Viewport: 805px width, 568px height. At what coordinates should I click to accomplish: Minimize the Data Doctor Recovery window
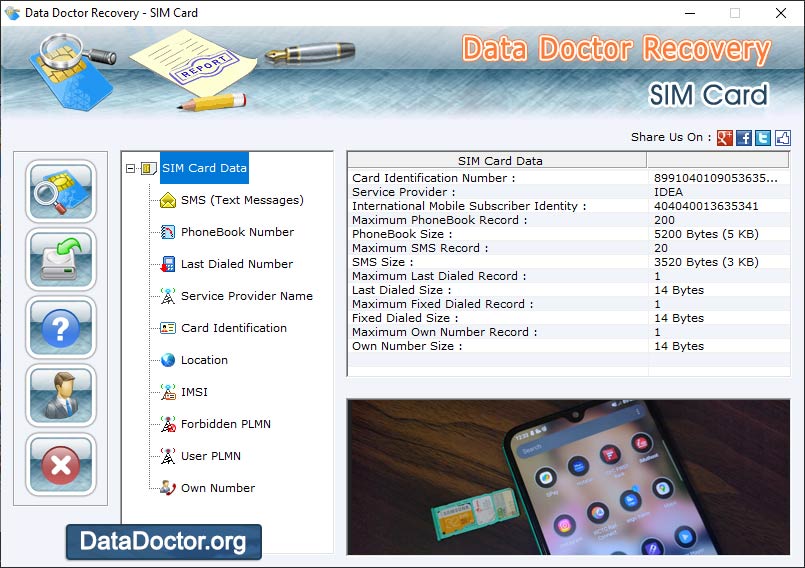(x=690, y=13)
